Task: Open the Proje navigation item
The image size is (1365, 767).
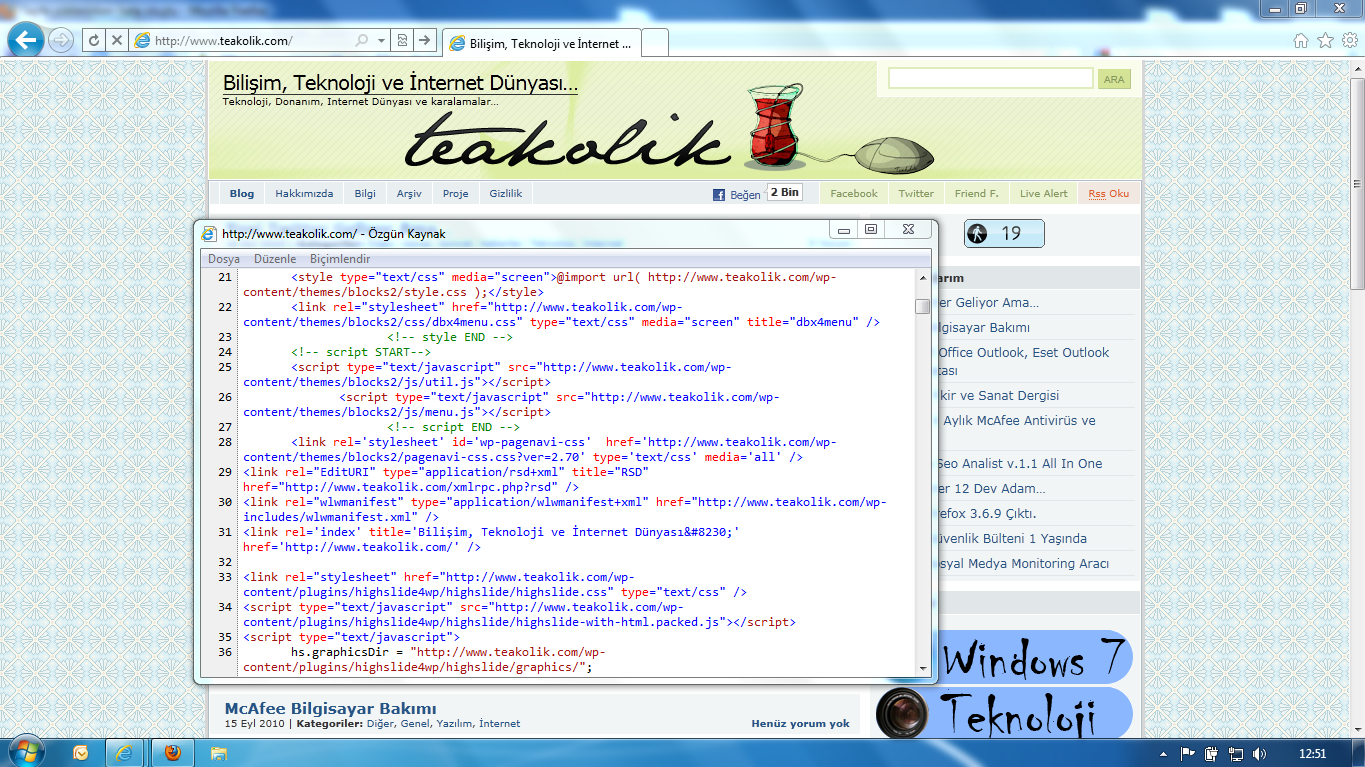Action: (x=455, y=193)
